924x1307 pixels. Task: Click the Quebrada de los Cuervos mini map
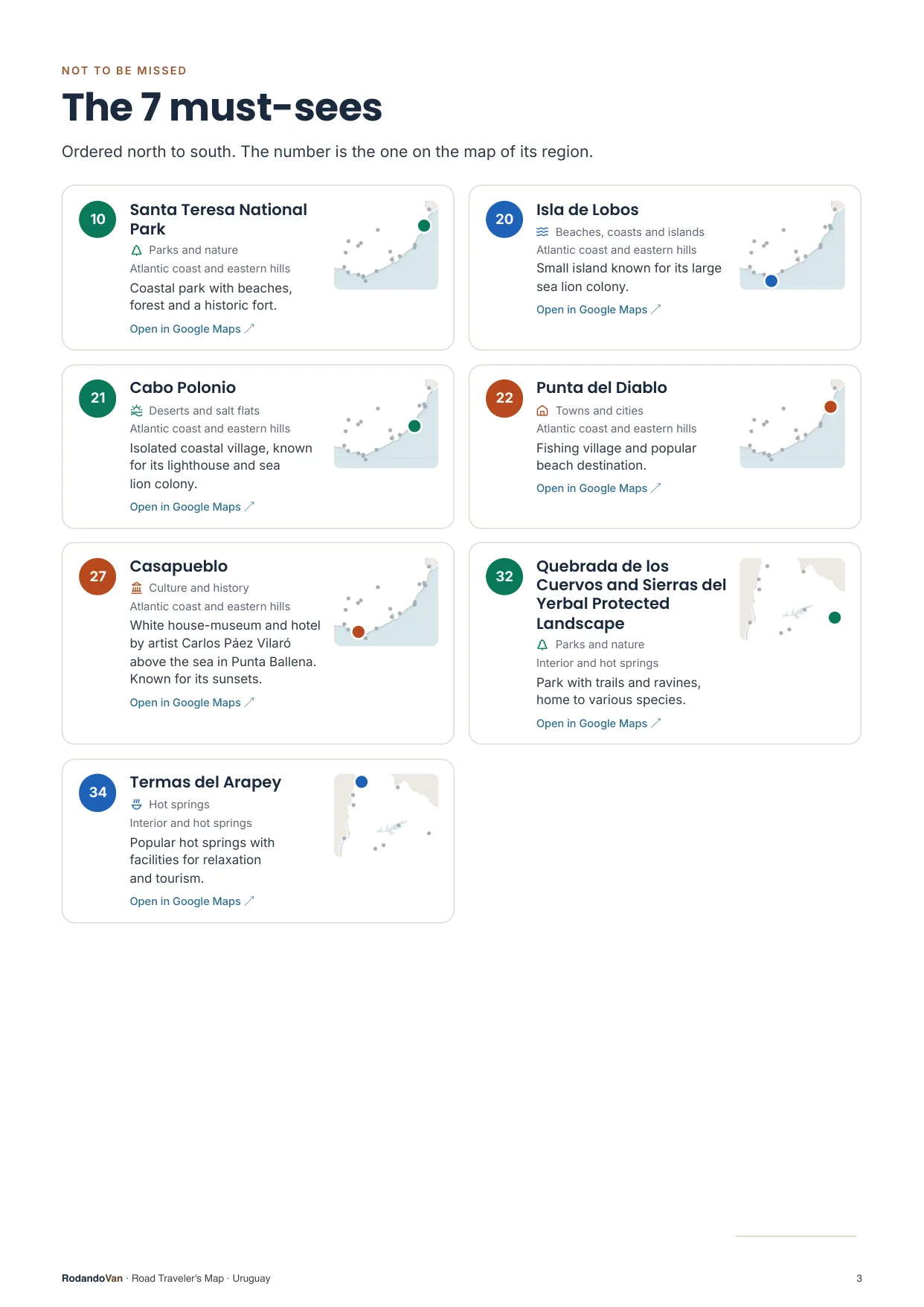tap(792, 599)
